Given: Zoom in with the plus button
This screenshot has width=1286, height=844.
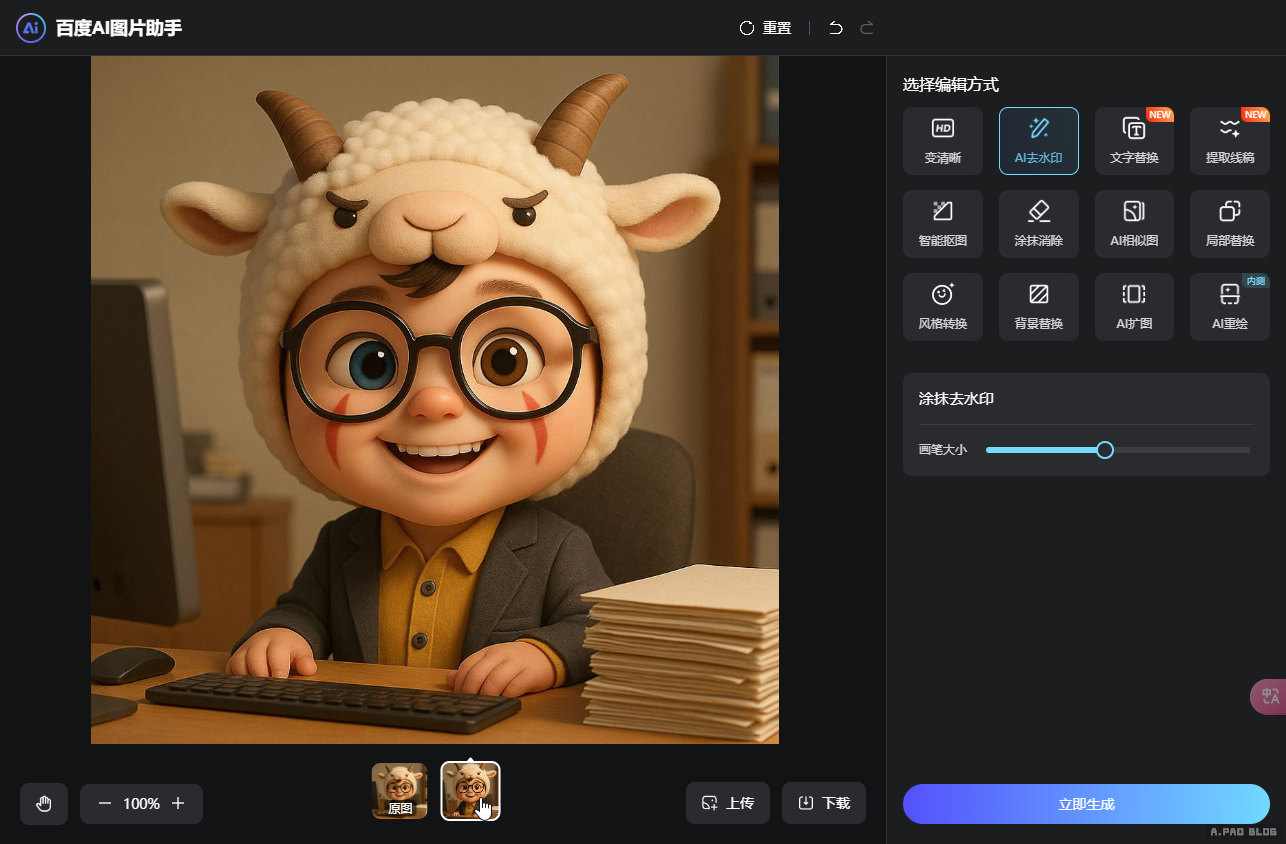Looking at the screenshot, I should [178, 803].
